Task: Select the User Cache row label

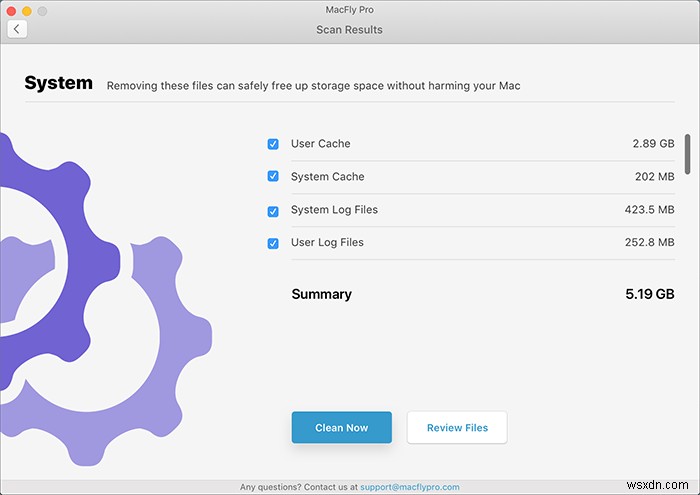Action: pyautogui.click(x=320, y=144)
